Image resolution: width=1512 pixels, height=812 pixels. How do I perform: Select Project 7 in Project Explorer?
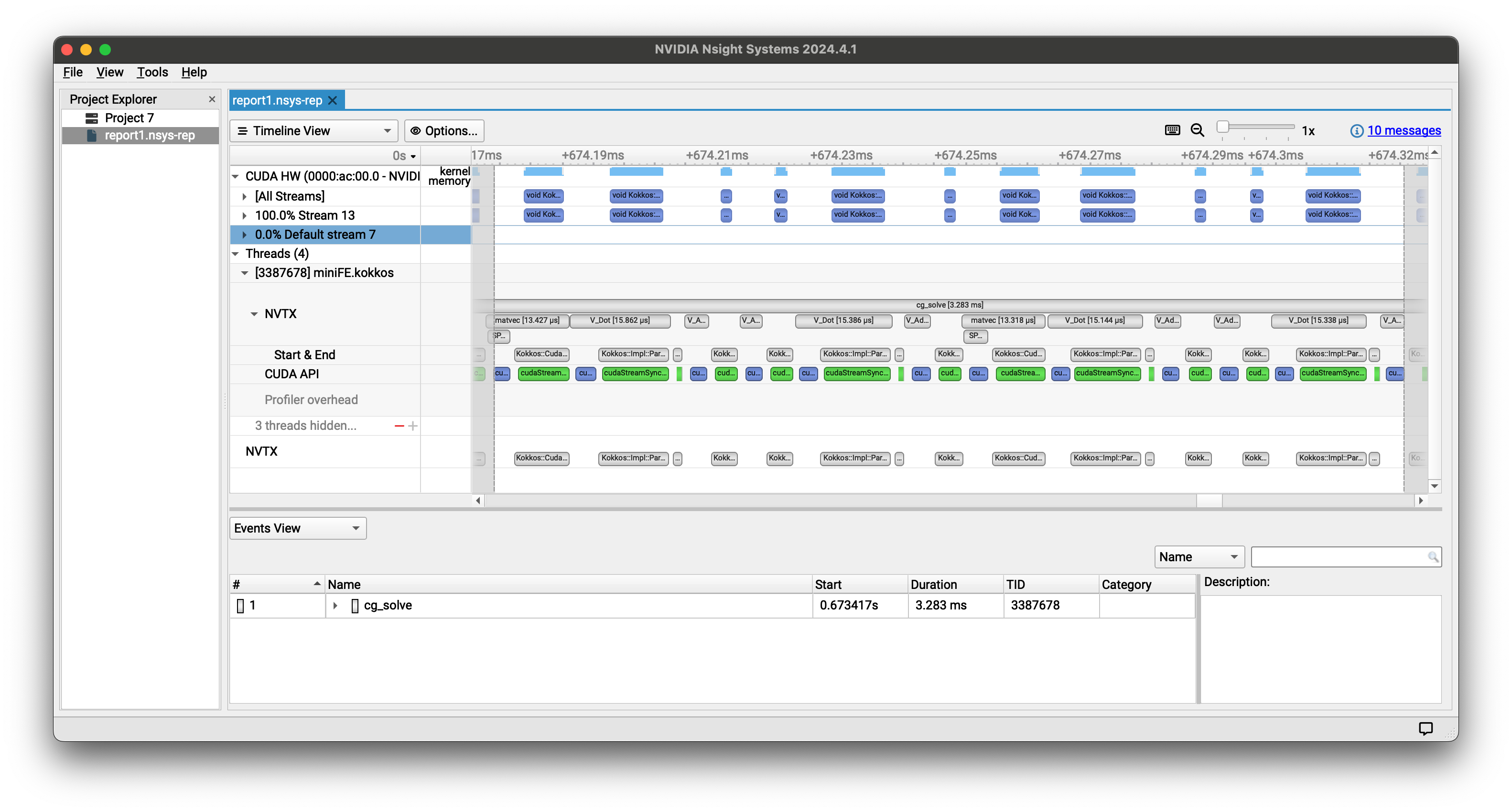pos(129,118)
